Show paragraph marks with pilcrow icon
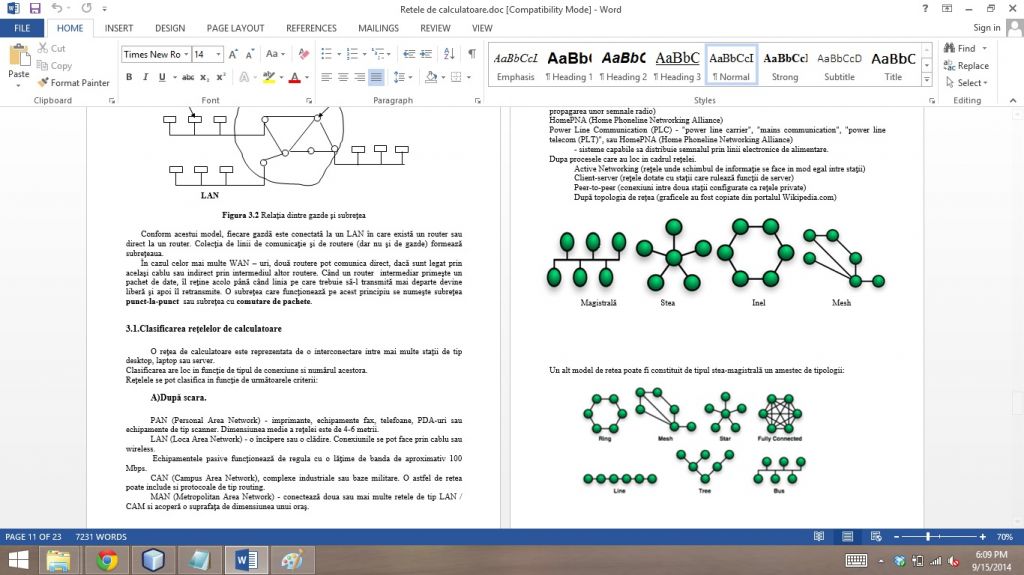The width and height of the screenshot is (1024, 575). click(471, 54)
